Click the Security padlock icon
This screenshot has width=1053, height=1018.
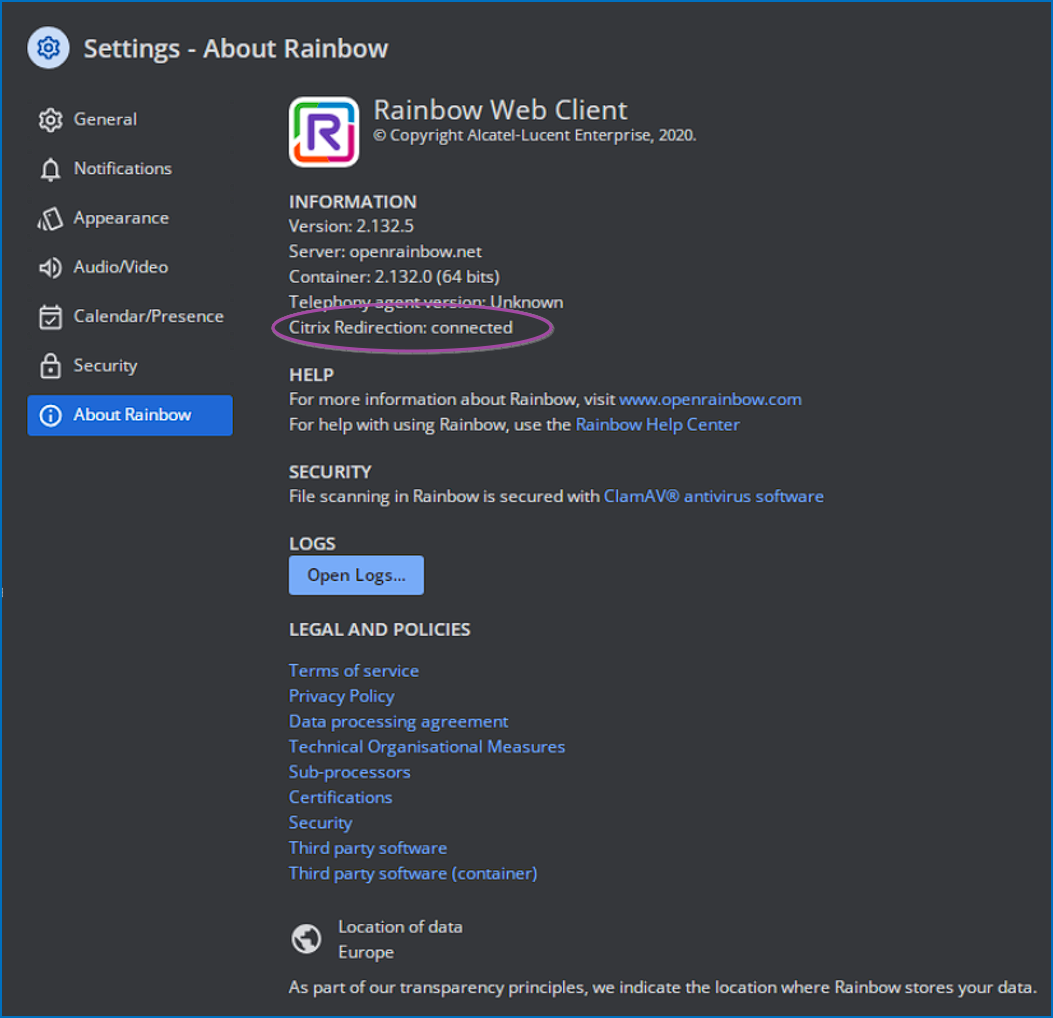[x=50, y=366]
